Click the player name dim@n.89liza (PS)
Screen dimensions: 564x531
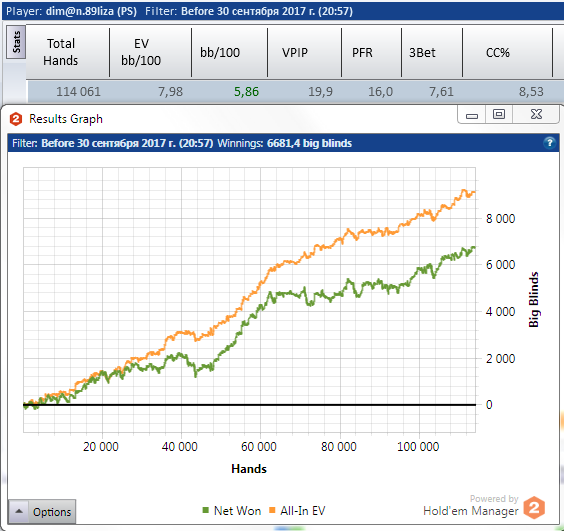[91, 11]
